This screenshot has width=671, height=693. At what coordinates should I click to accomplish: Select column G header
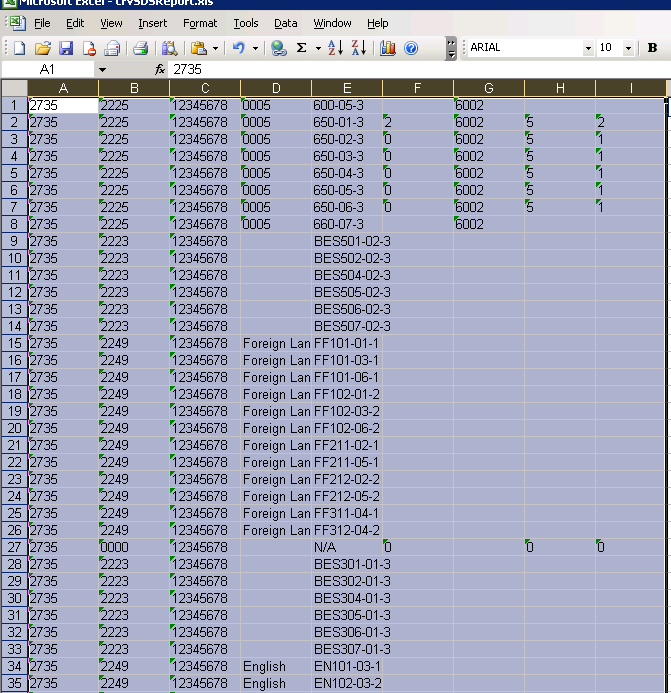pyautogui.click(x=489, y=88)
